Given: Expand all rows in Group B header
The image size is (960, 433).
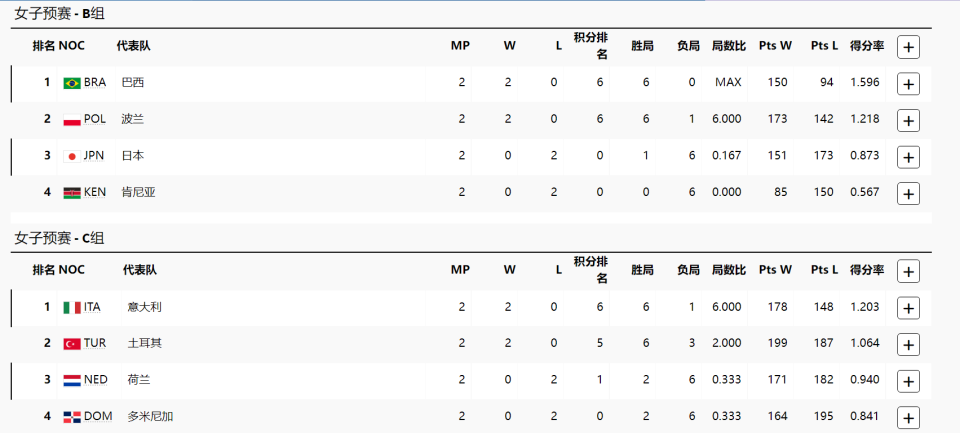Looking at the screenshot, I should click(x=908, y=47).
